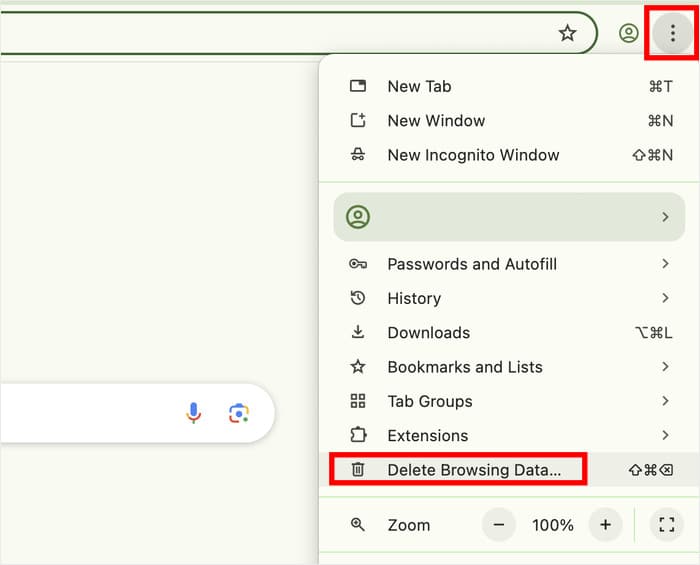Choose New Window from the menu
The image size is (700, 565).
coord(509,120)
